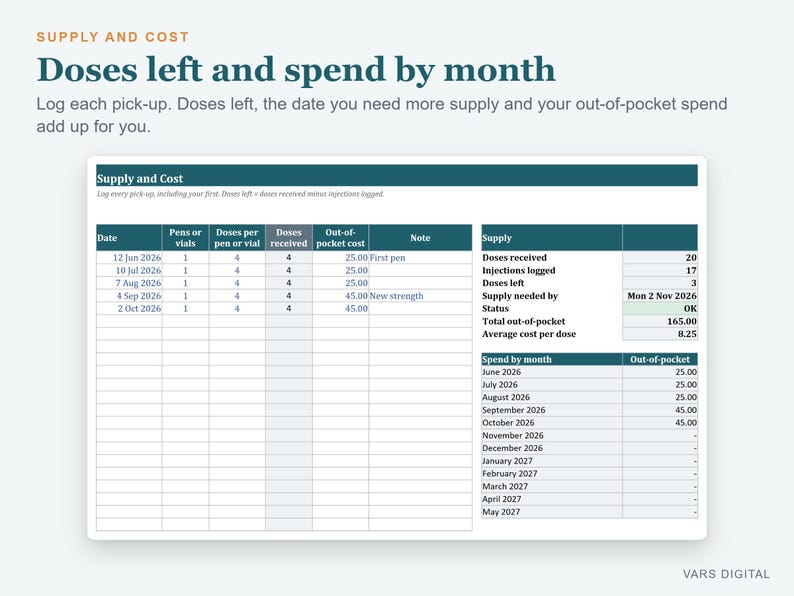Image resolution: width=794 pixels, height=596 pixels.
Task: Click the 25.00 cost in the 7 Aug row
Action: (x=340, y=283)
